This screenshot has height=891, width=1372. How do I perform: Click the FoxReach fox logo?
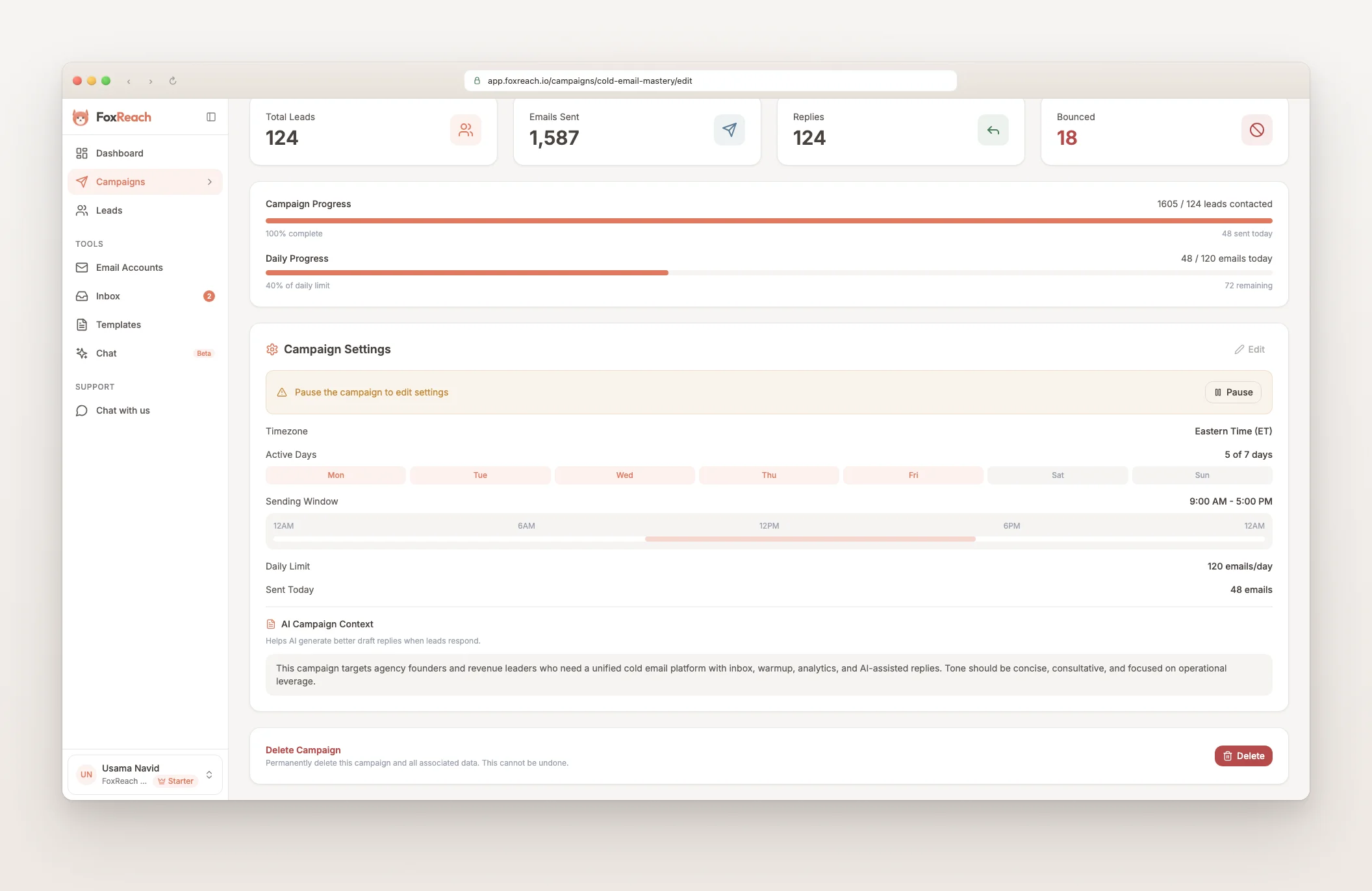[x=81, y=118]
